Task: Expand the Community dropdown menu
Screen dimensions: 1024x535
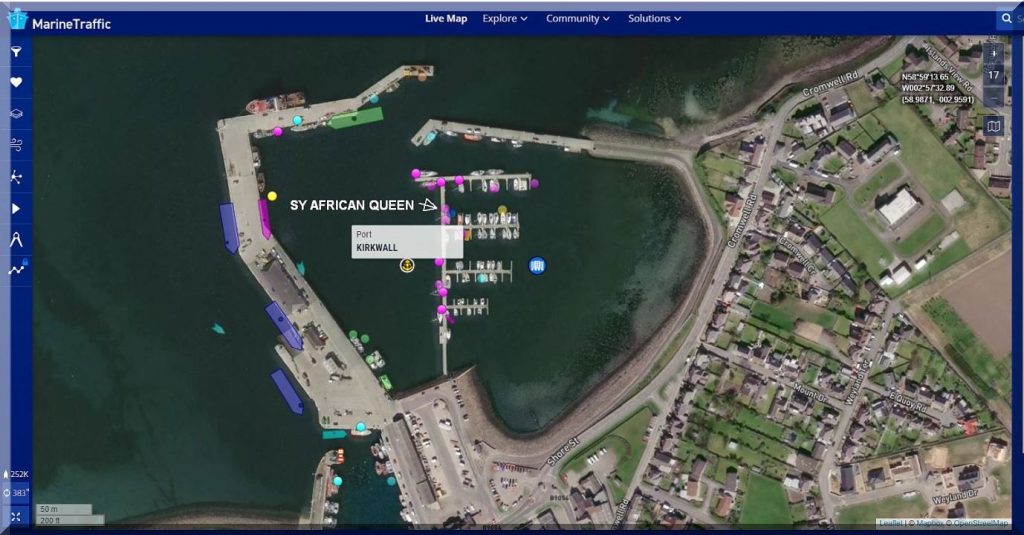Action: [578, 18]
